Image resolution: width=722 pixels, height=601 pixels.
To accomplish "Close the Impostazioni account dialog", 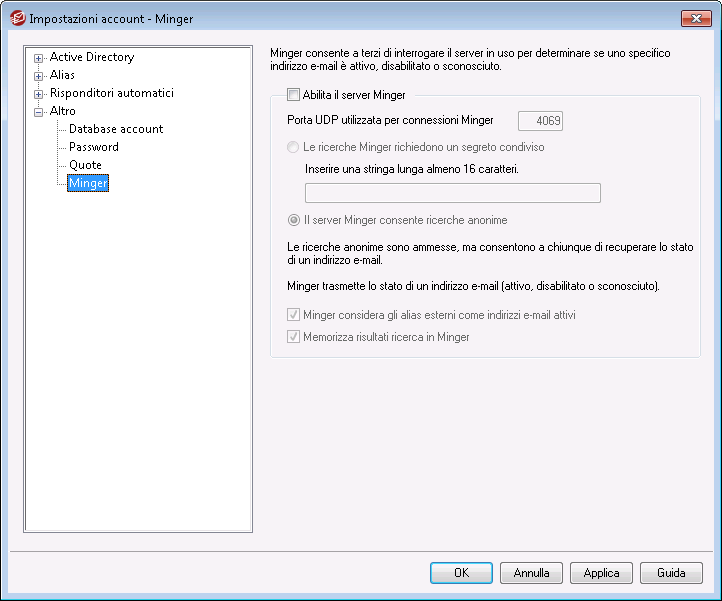I will (x=696, y=18).
